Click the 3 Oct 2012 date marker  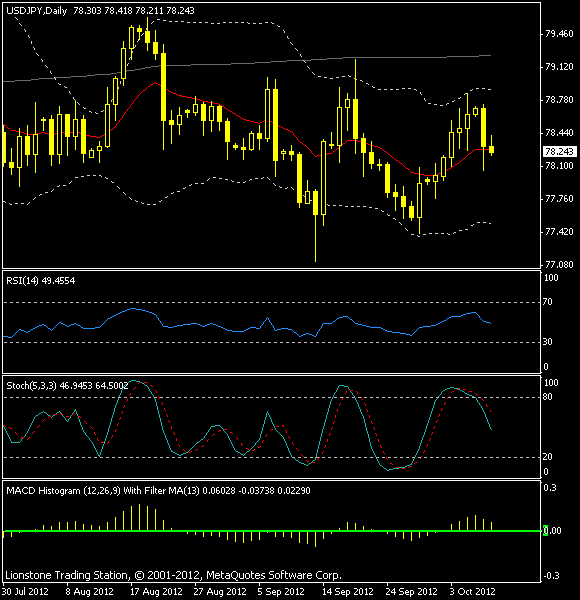pyautogui.click(x=472, y=592)
